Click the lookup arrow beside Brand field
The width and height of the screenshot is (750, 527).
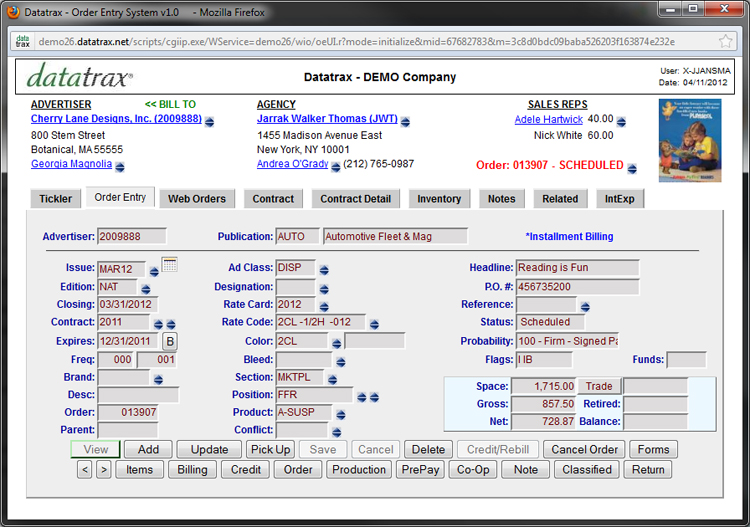click(x=158, y=380)
